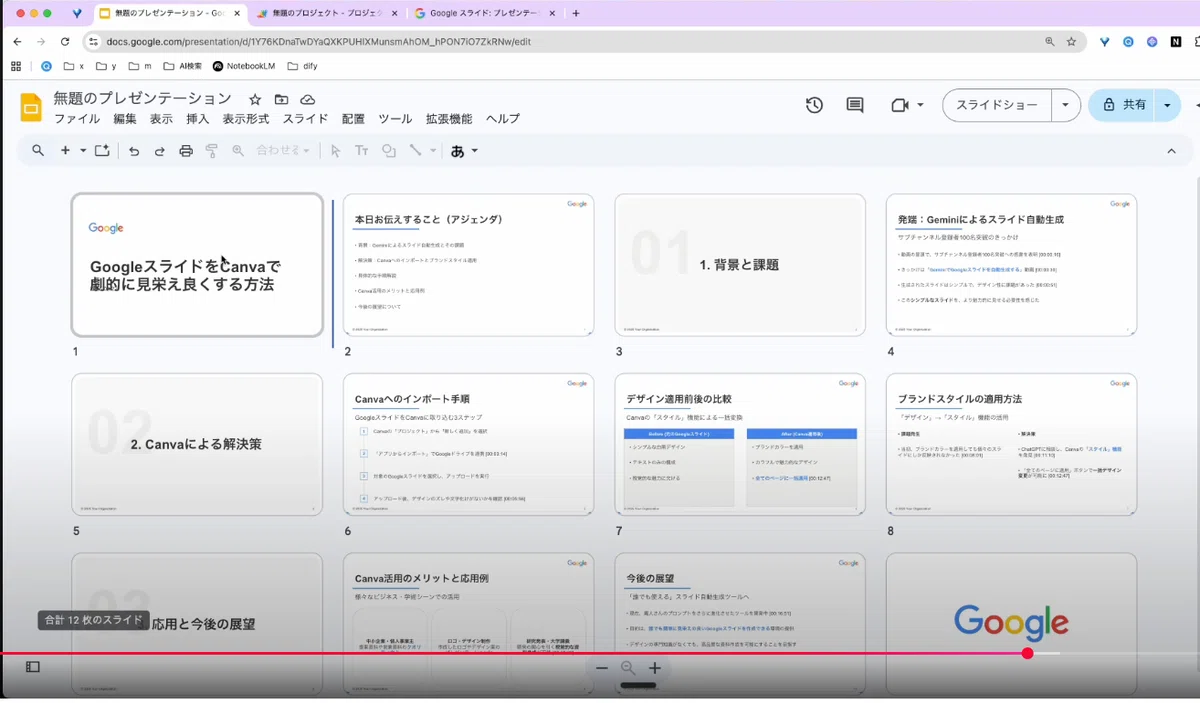
Task: Click the Notion extension icon
Action: [1178, 42]
